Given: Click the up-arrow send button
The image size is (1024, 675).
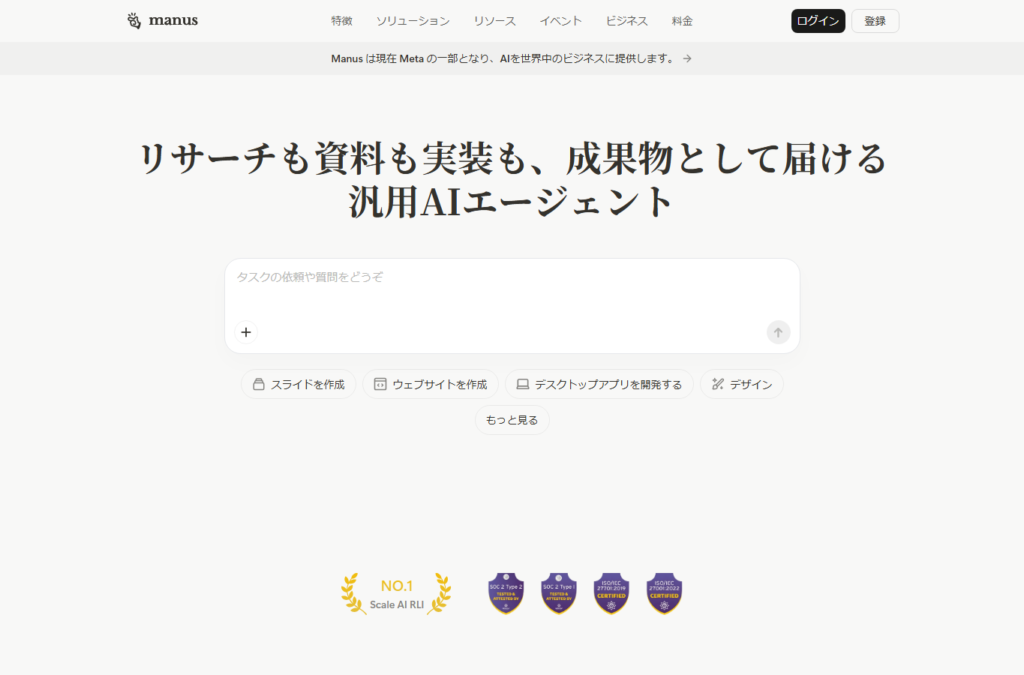Looking at the screenshot, I should click(778, 332).
